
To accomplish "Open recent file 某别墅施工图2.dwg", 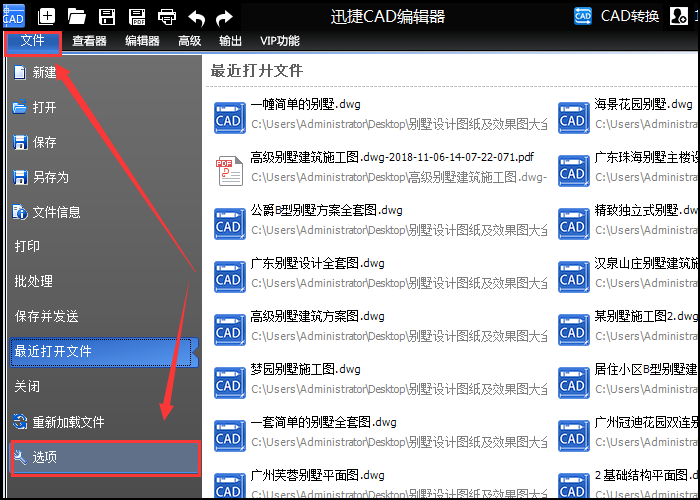I will pyautogui.click(x=646, y=317).
